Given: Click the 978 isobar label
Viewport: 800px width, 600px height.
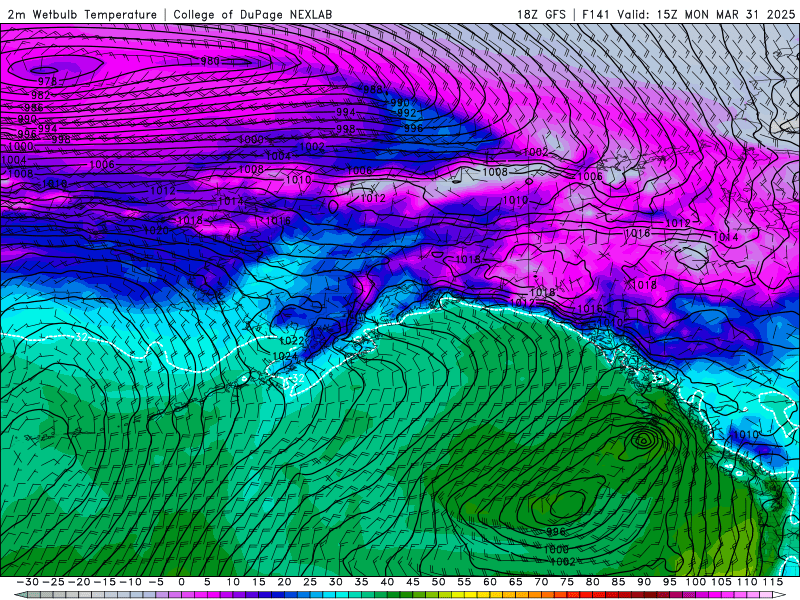Looking at the screenshot, I should pyautogui.click(x=47, y=82).
